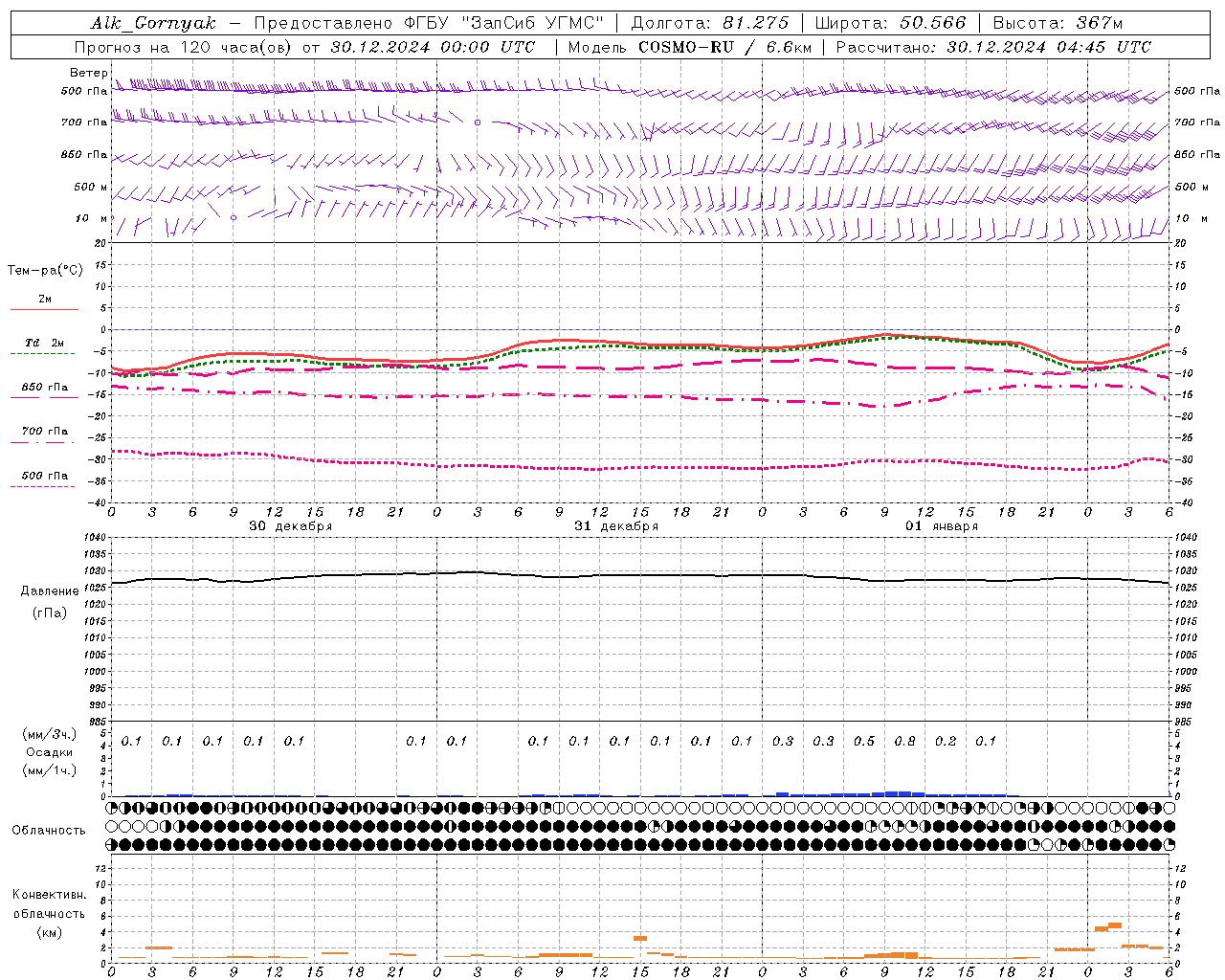
Task: Click the (км) unit under convective облачность
Action: point(49,932)
